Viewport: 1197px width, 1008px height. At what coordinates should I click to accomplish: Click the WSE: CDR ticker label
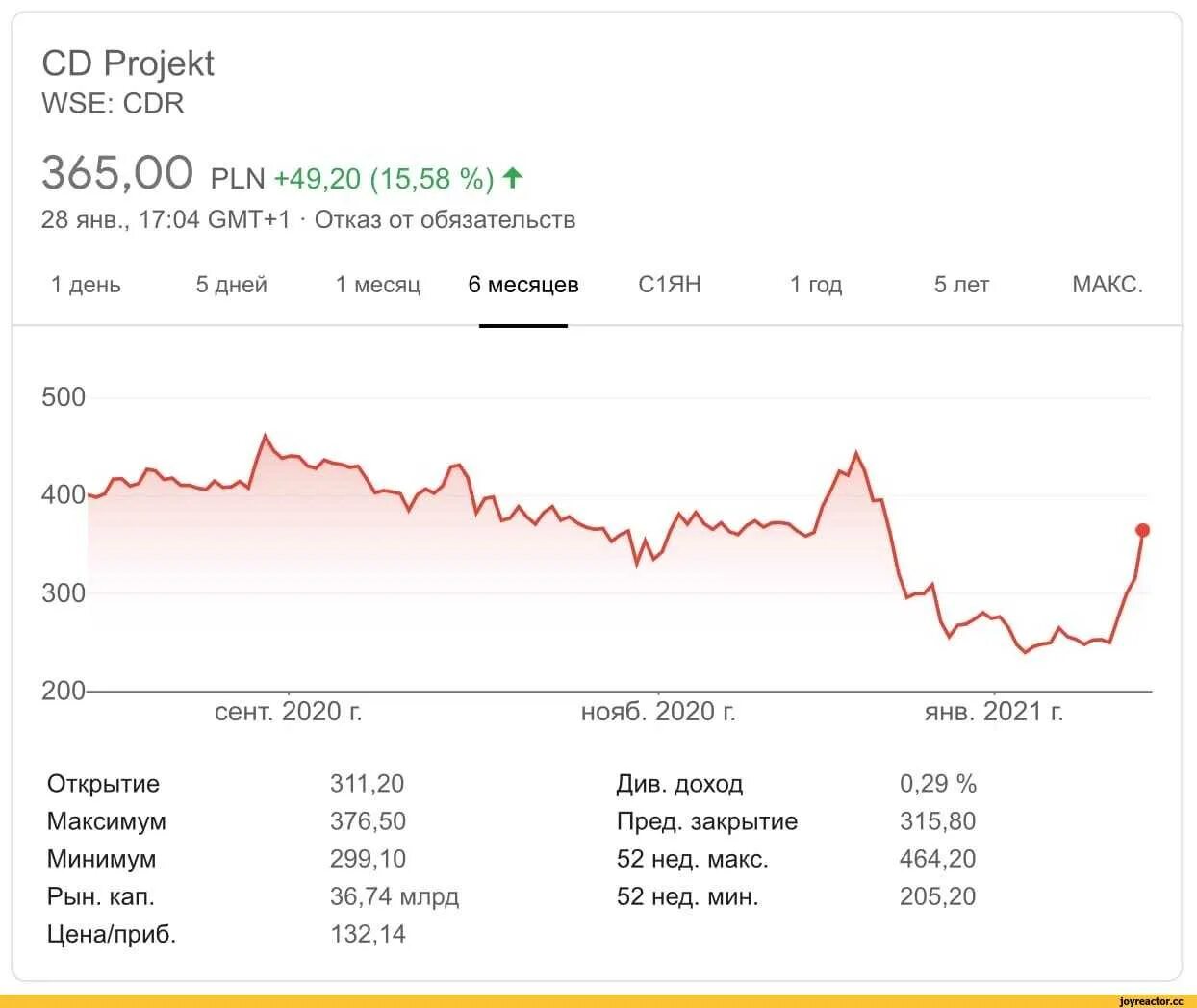pos(113,103)
